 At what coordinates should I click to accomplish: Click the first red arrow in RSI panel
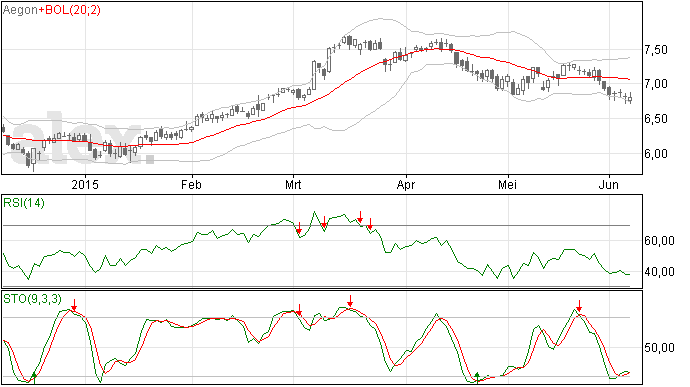(x=299, y=228)
